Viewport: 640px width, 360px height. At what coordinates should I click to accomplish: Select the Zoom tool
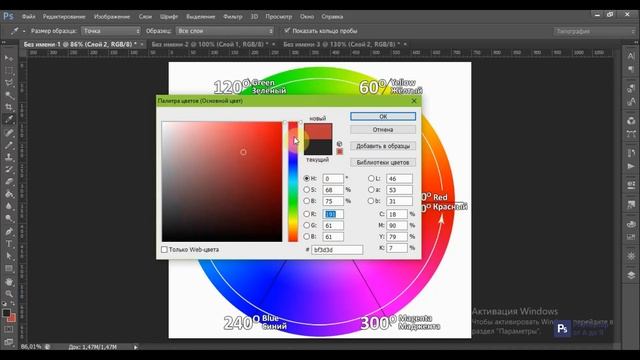pos(9,293)
